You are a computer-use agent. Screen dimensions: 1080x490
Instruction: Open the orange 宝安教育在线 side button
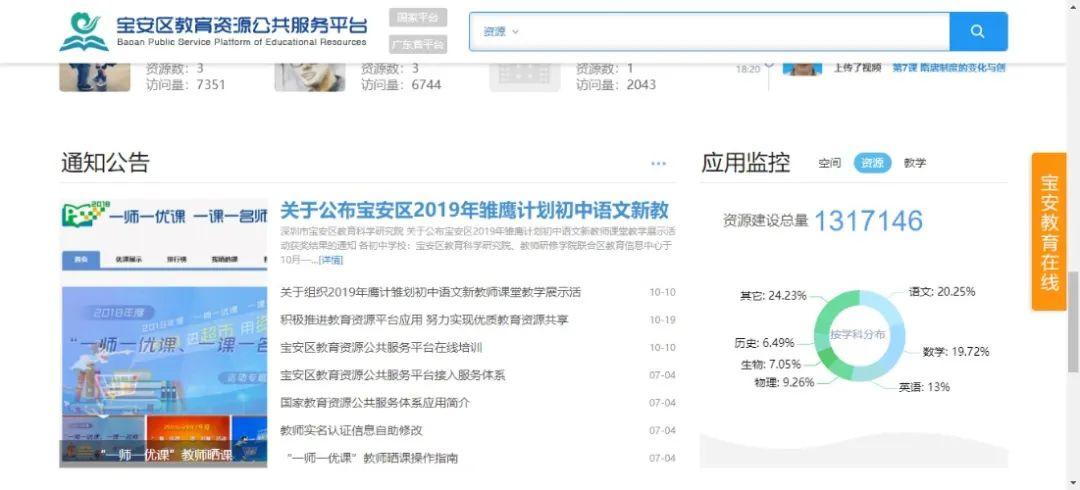click(x=1049, y=232)
